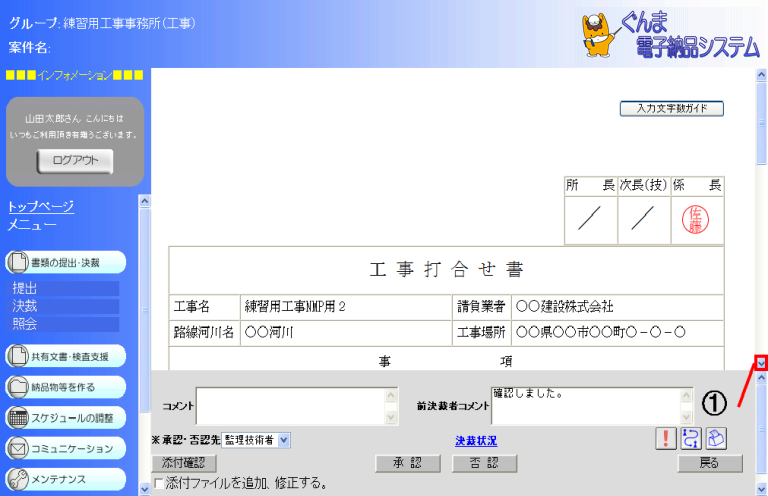
Task: Open the 承認・否認先 dropdown showing 監理技術者
Action: click(256, 440)
